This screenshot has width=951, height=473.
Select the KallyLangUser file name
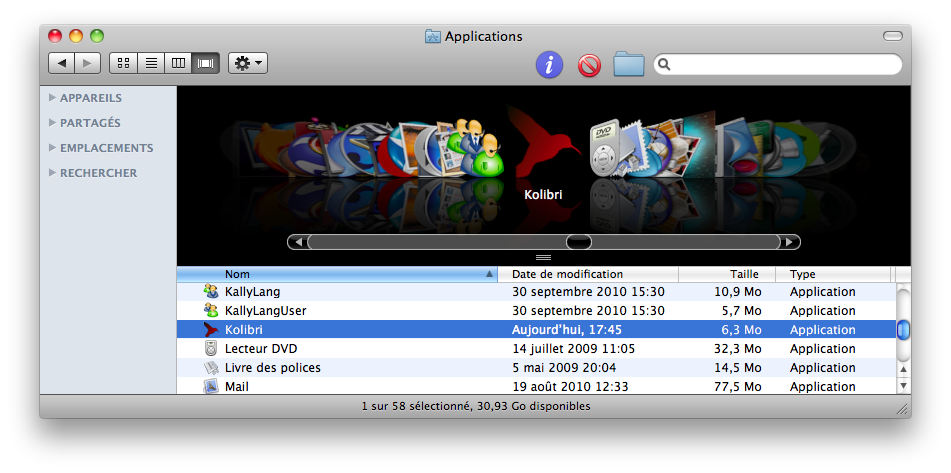coord(266,310)
